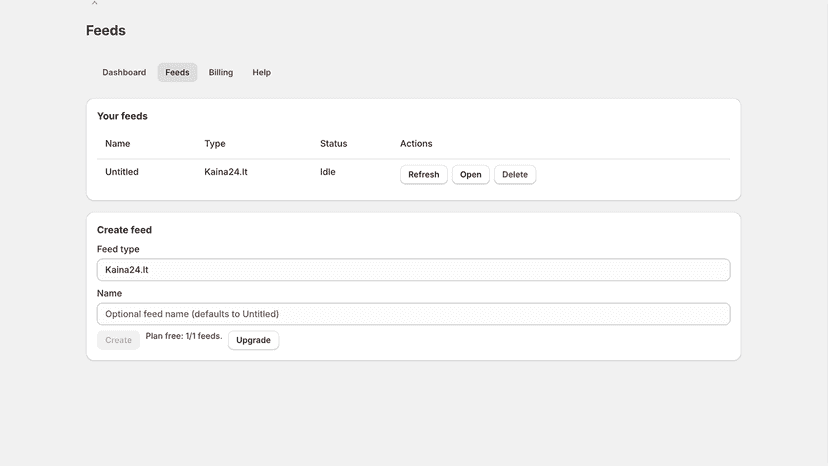Switch to the Billing tab
Image resolution: width=828 pixels, height=466 pixels.
point(221,72)
